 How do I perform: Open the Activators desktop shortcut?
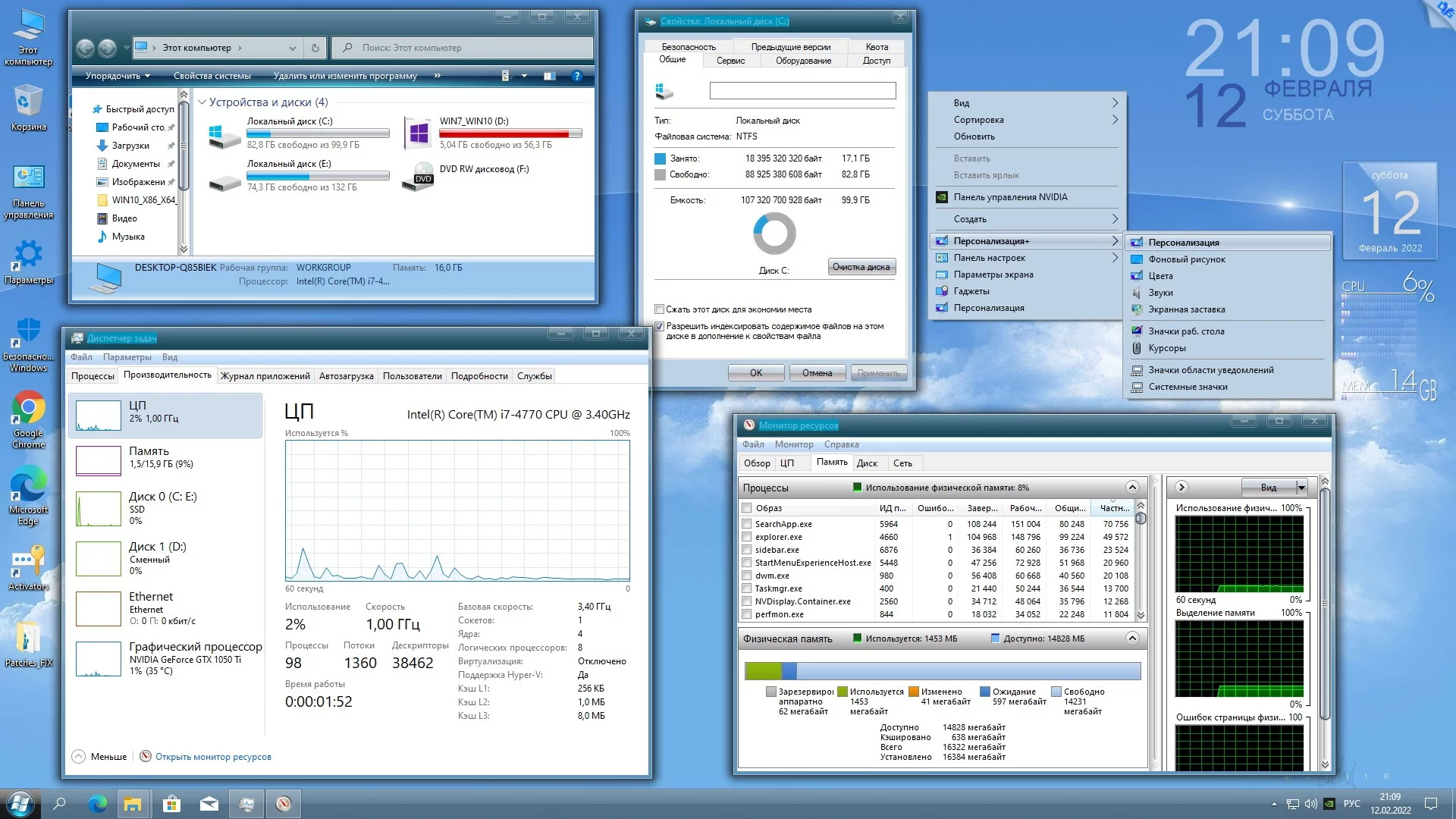point(28,563)
